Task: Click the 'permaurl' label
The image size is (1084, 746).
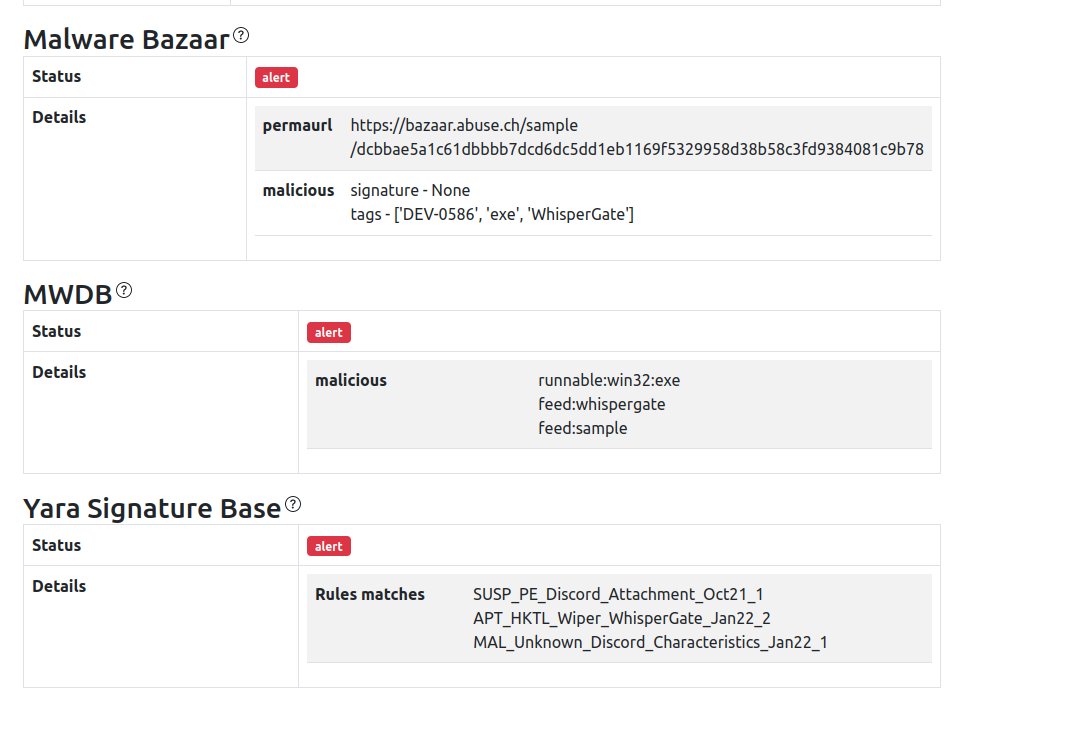Action: pyautogui.click(x=297, y=125)
